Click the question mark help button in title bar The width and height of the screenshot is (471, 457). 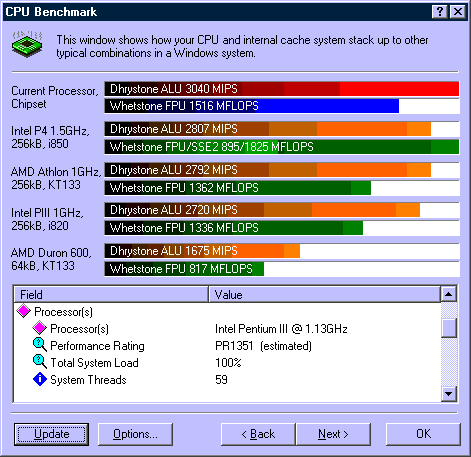click(x=439, y=12)
